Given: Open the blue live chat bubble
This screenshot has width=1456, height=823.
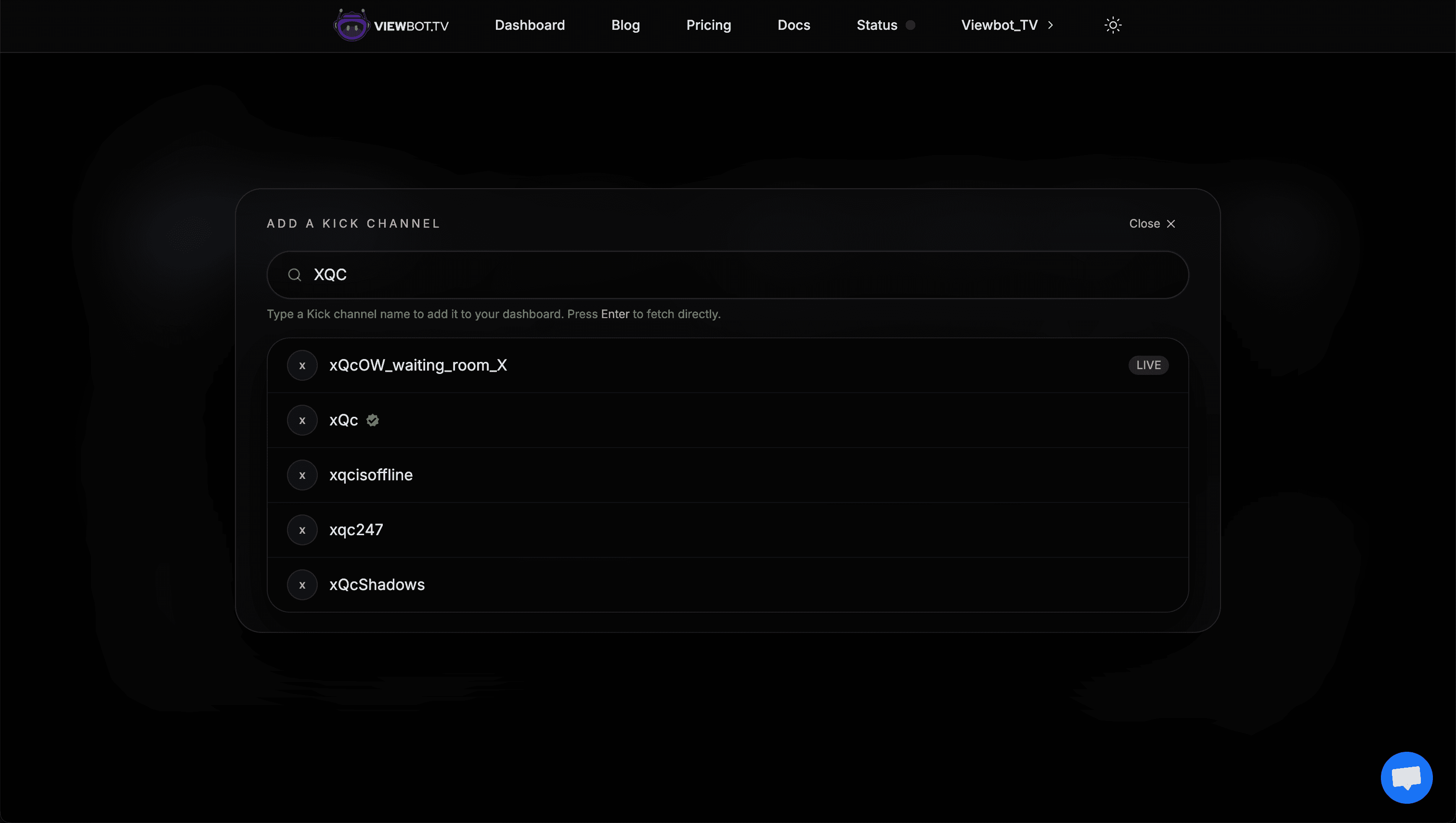Looking at the screenshot, I should [1405, 777].
